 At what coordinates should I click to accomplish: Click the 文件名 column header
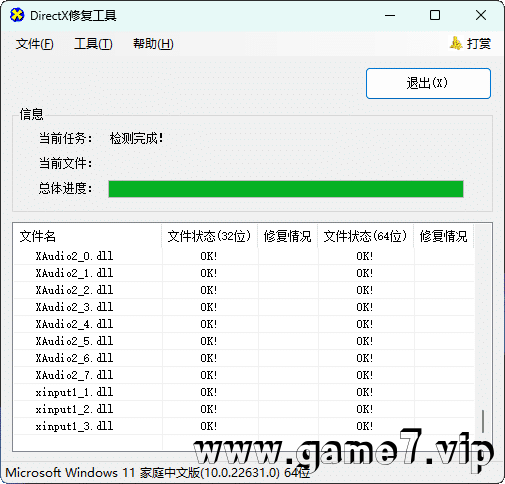87,236
